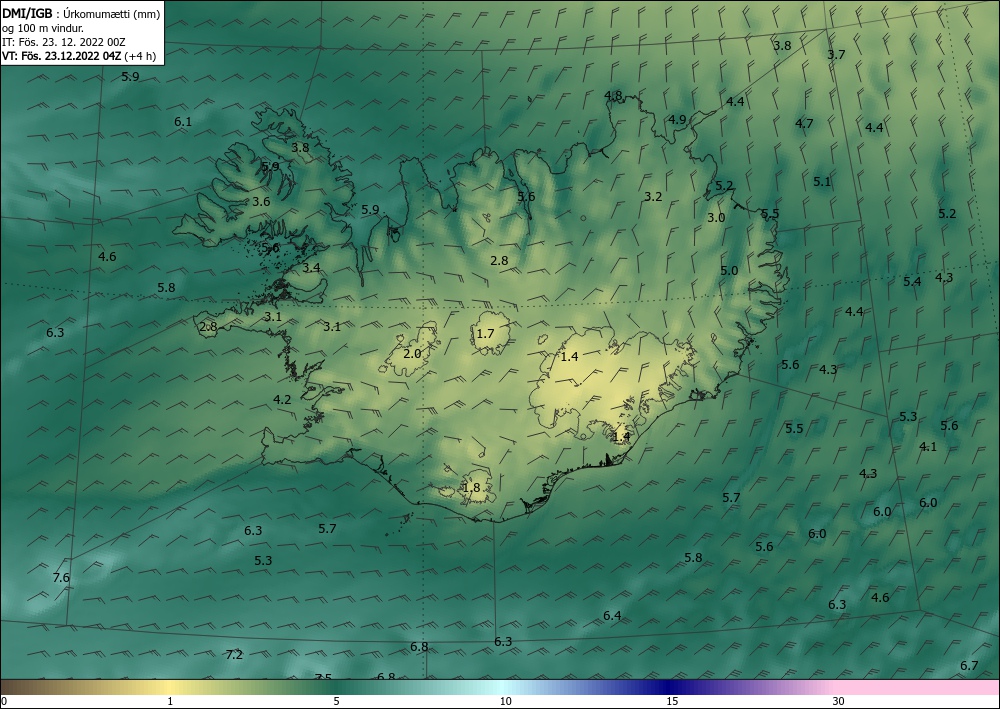Click the color scale label '10'
This screenshot has width=1000, height=709.
(x=505, y=701)
